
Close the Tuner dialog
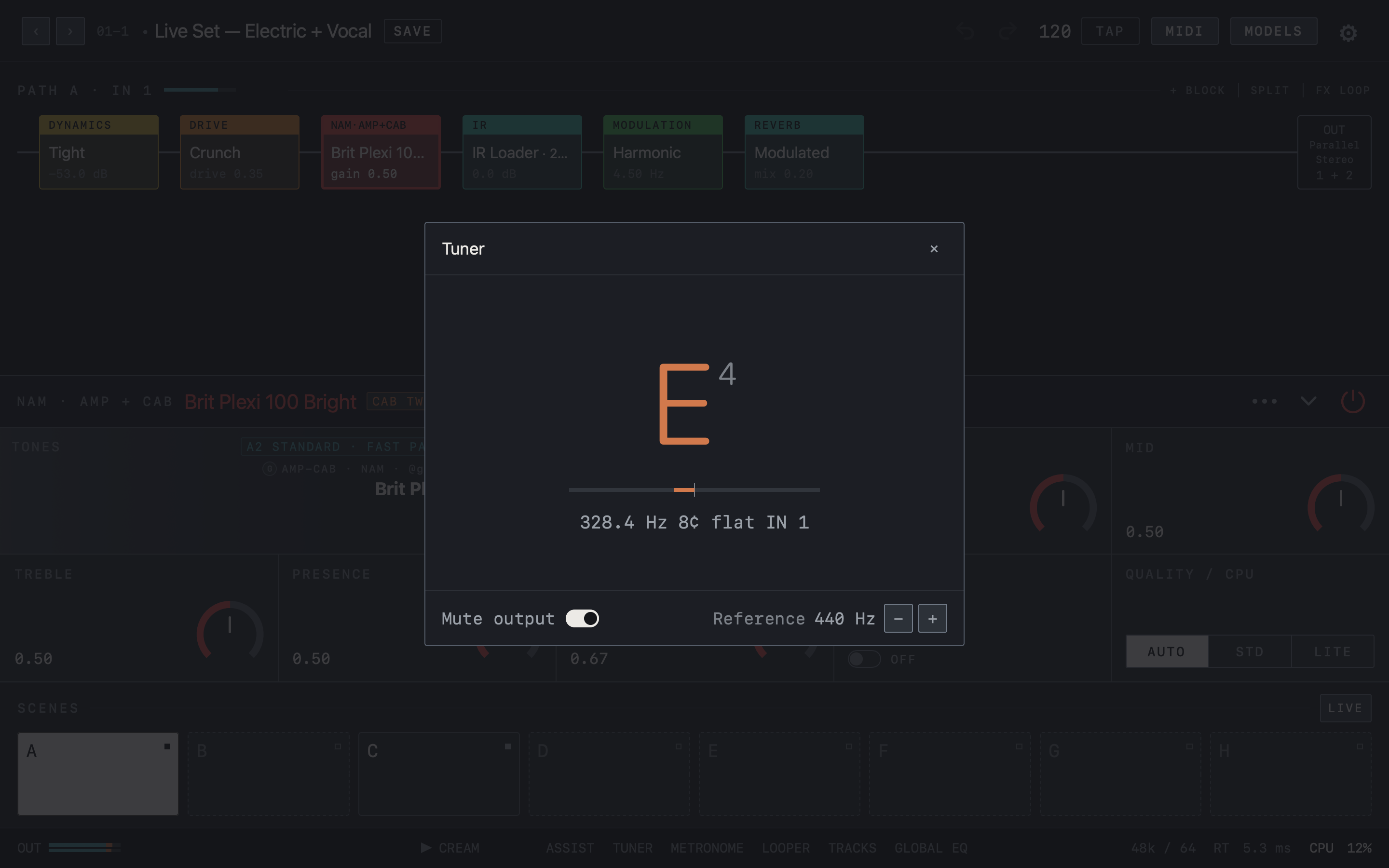934,248
